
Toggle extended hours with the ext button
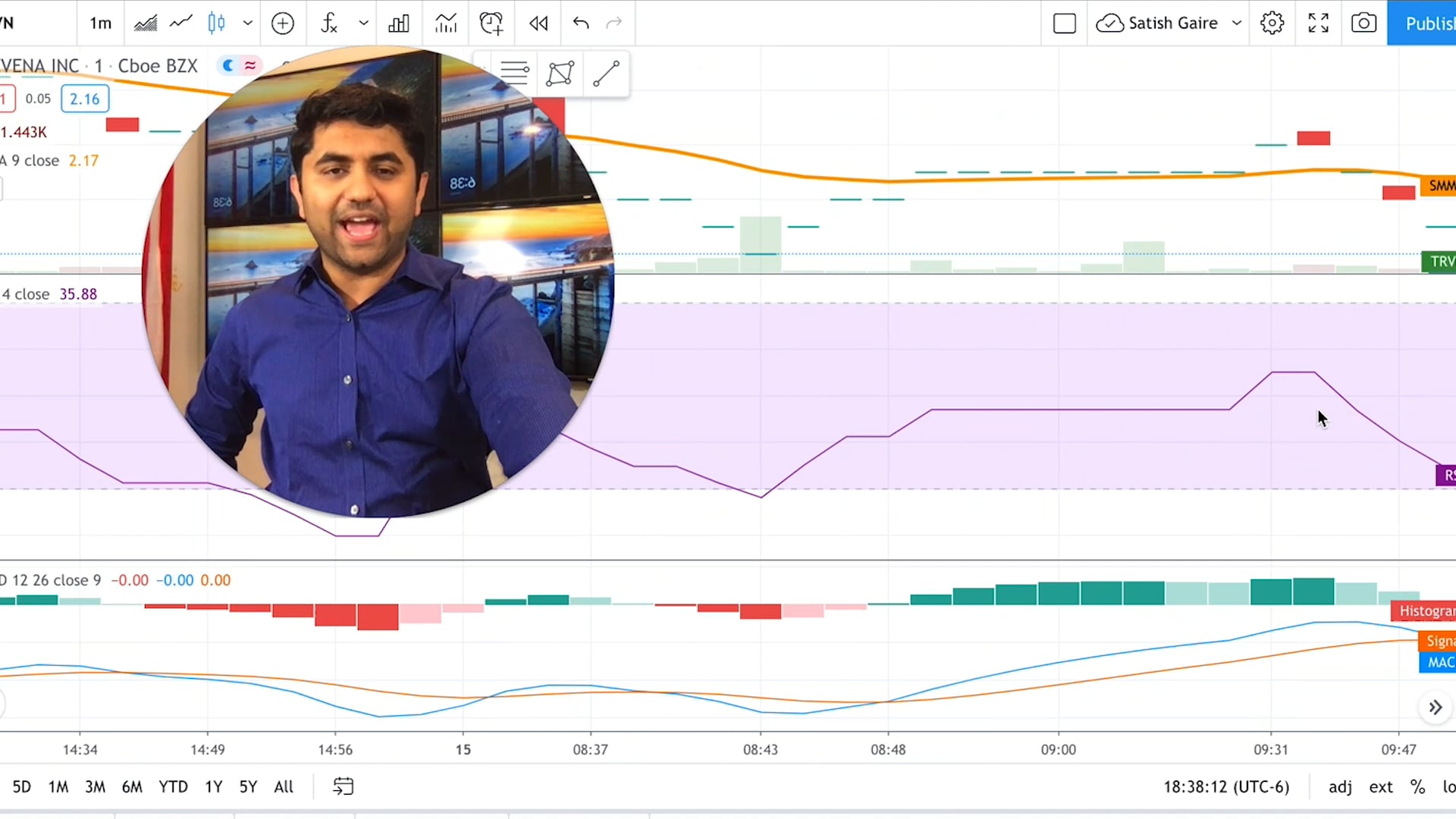click(x=1380, y=787)
